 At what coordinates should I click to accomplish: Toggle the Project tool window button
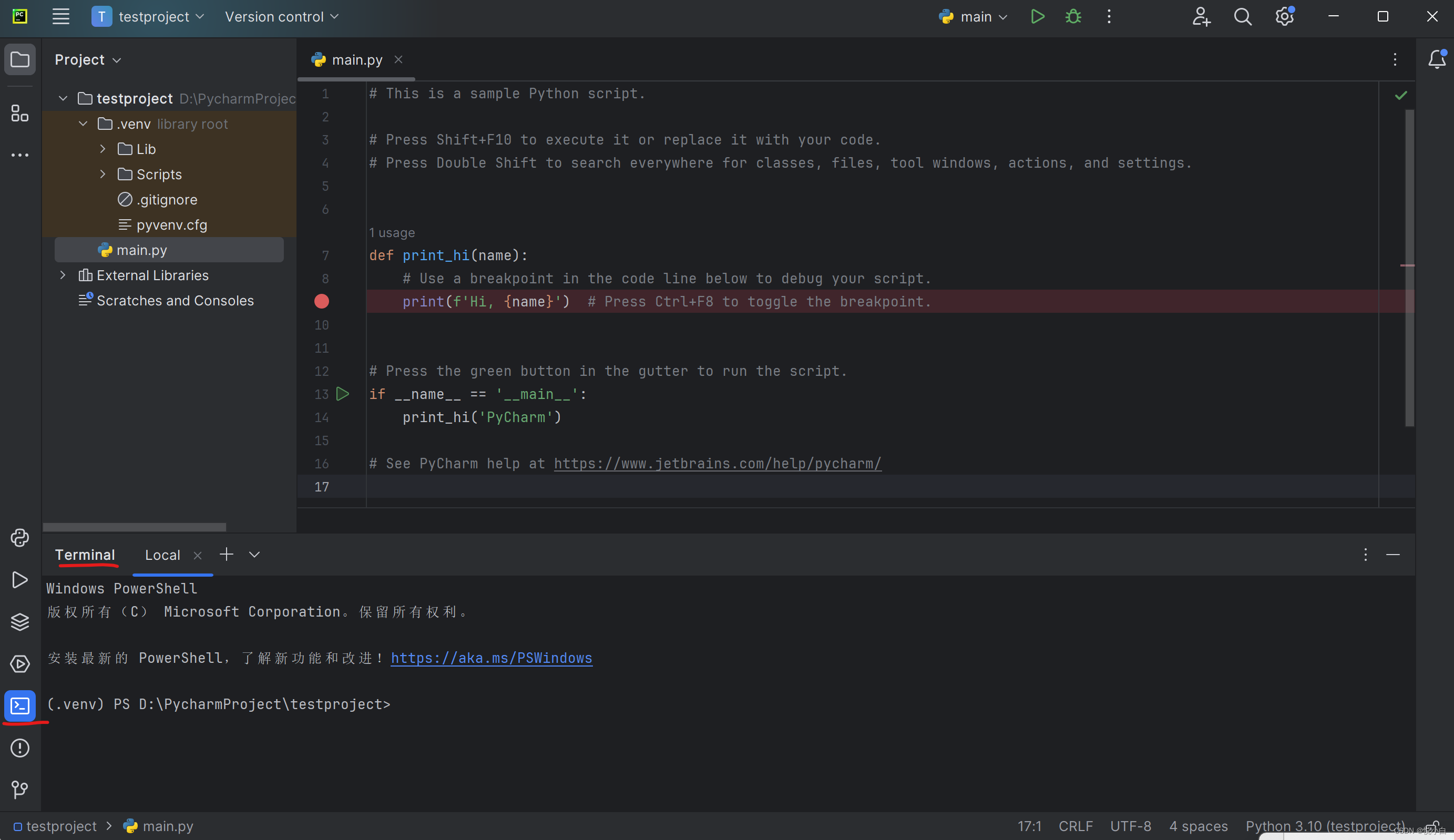(x=19, y=59)
